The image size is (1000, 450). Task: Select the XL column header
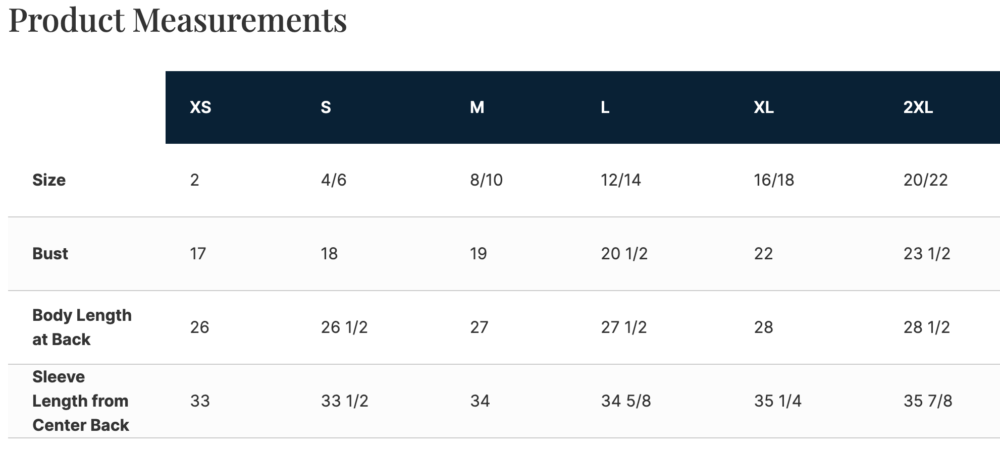pos(763,108)
